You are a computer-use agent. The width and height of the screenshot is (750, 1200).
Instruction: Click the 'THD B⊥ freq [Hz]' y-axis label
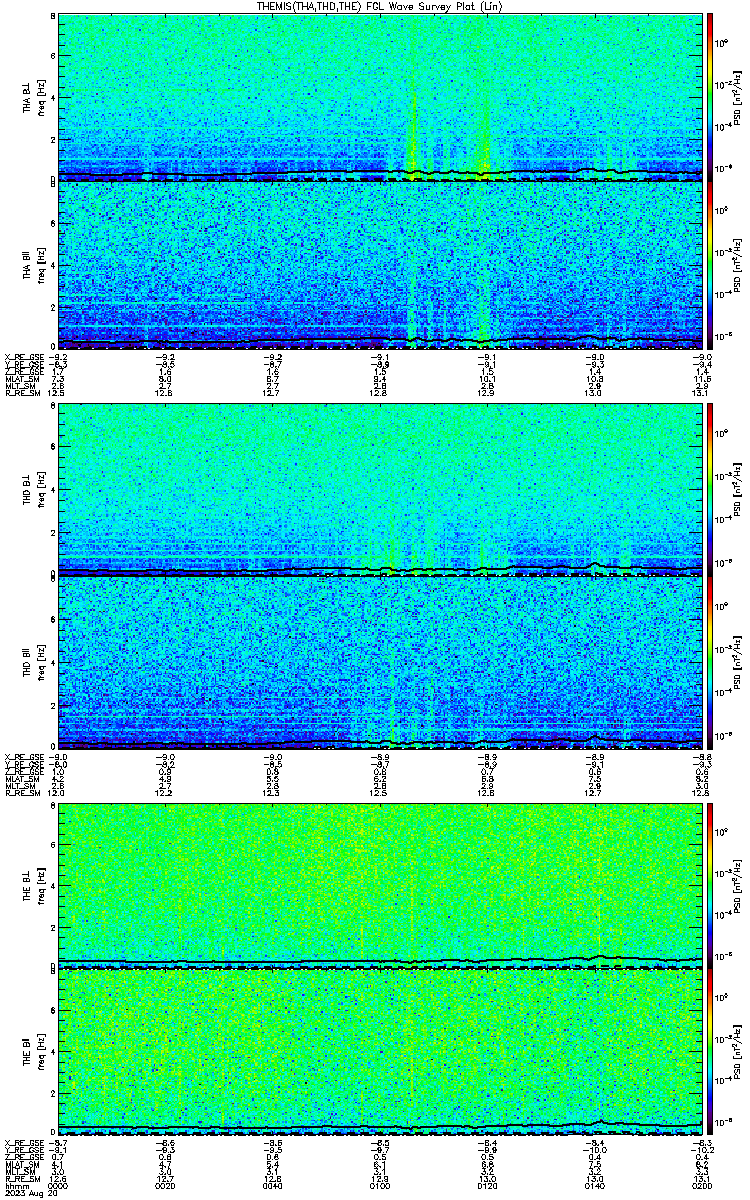(34, 488)
